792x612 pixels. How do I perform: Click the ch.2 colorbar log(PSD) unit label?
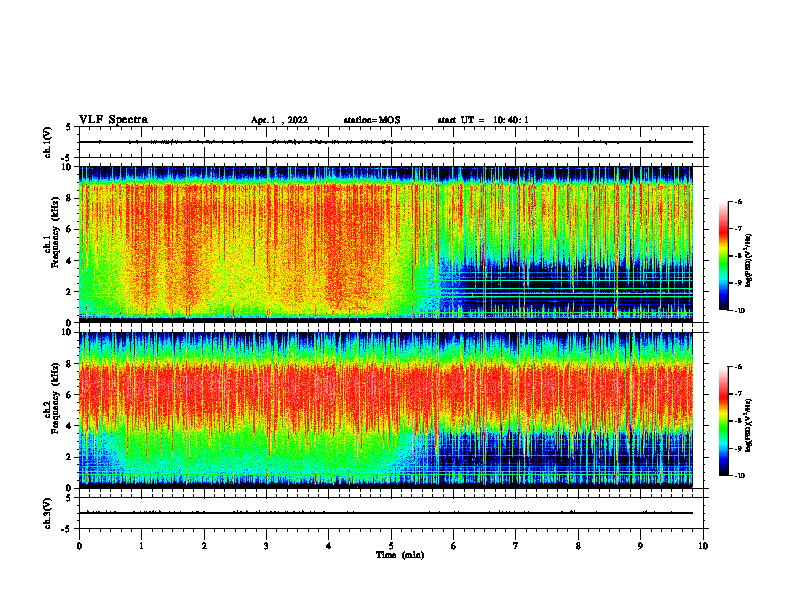pyautogui.click(x=749, y=426)
